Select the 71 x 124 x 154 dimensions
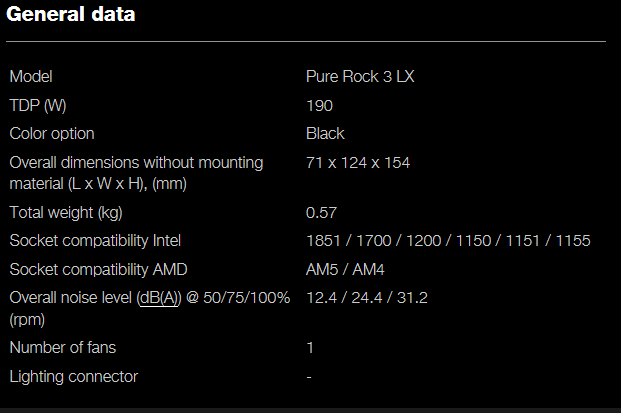This screenshot has width=621, height=413. pyautogui.click(x=358, y=163)
